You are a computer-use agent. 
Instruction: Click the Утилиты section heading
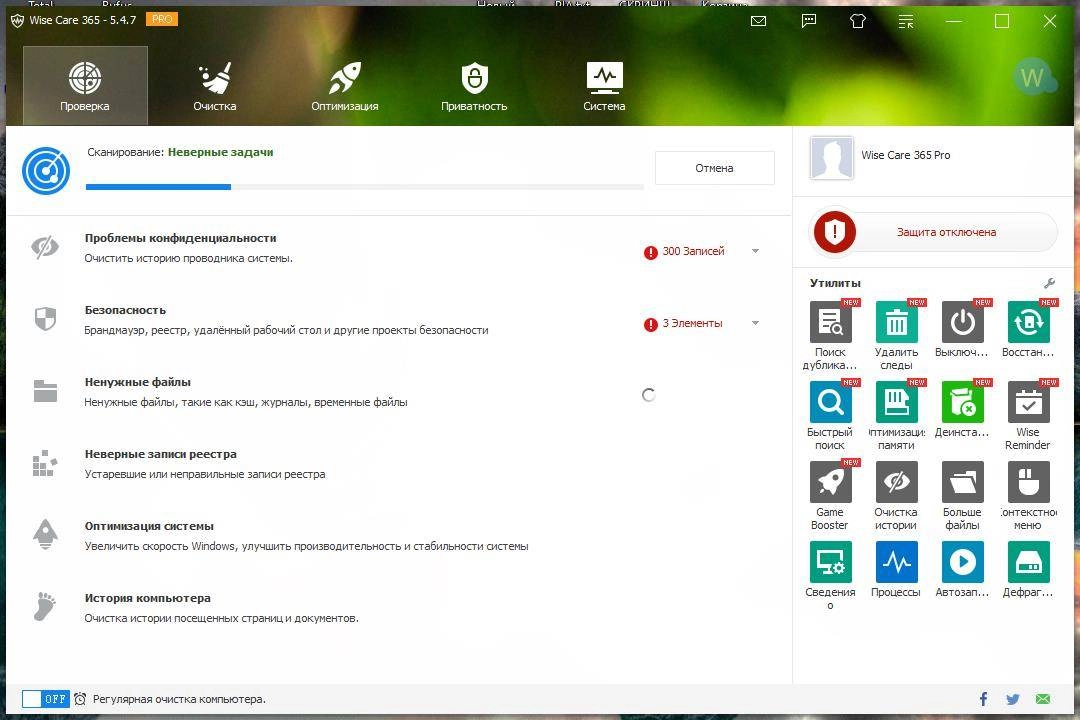835,283
